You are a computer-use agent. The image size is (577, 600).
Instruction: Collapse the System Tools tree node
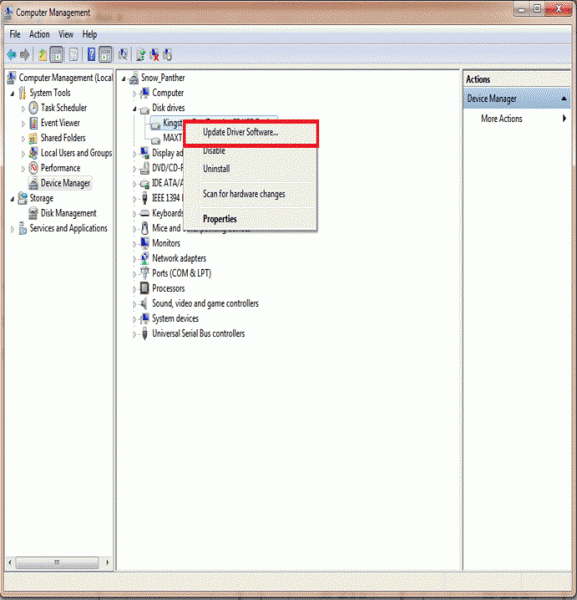pyautogui.click(x=12, y=93)
